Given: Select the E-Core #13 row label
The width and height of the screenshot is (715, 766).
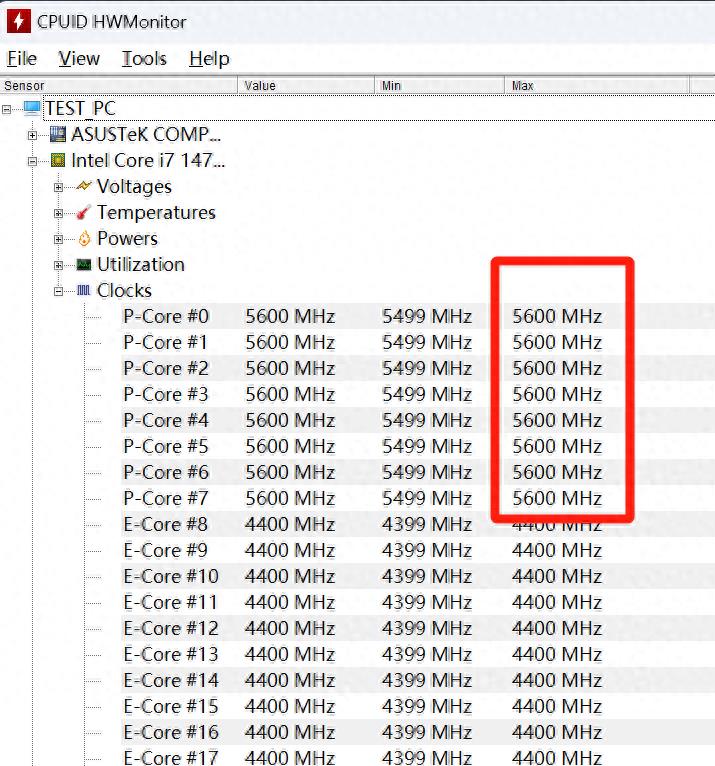Looking at the screenshot, I should pyautogui.click(x=171, y=654).
